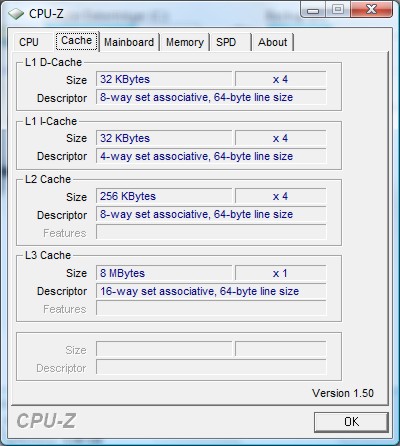
Task: Click the L1 D-Cache Size label
Action: coord(76,80)
